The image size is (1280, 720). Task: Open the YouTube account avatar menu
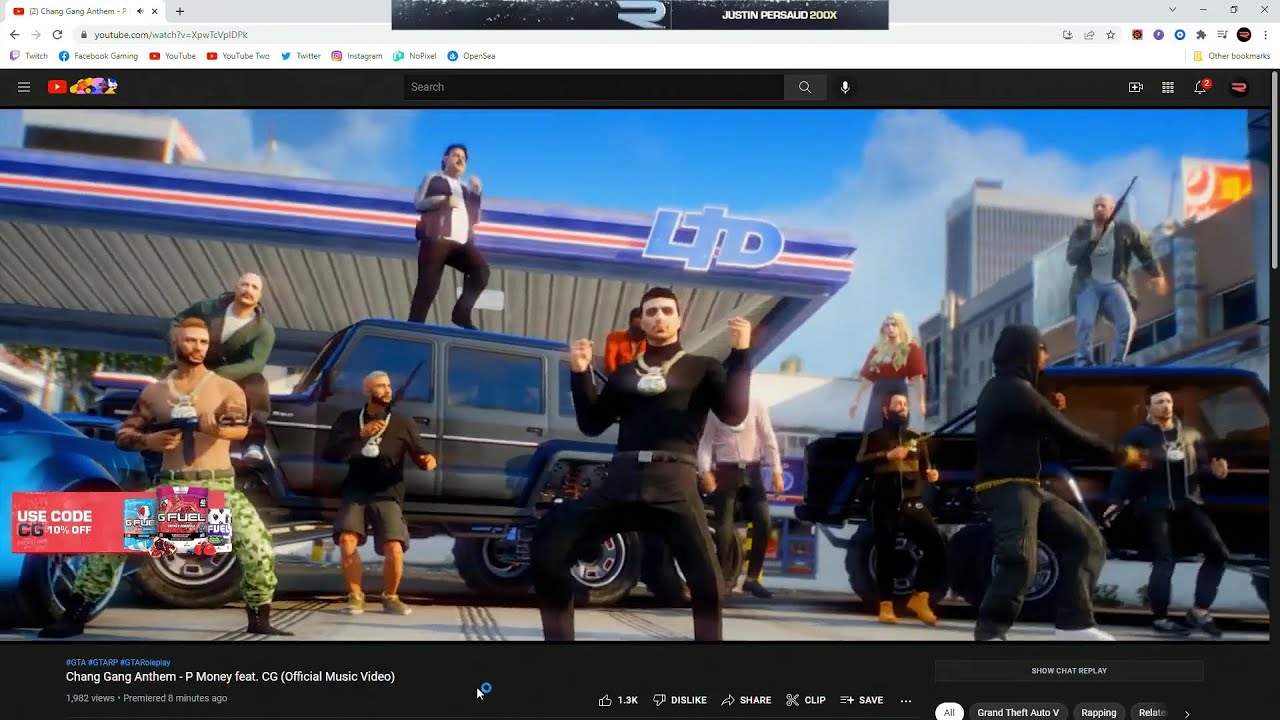pos(1239,87)
